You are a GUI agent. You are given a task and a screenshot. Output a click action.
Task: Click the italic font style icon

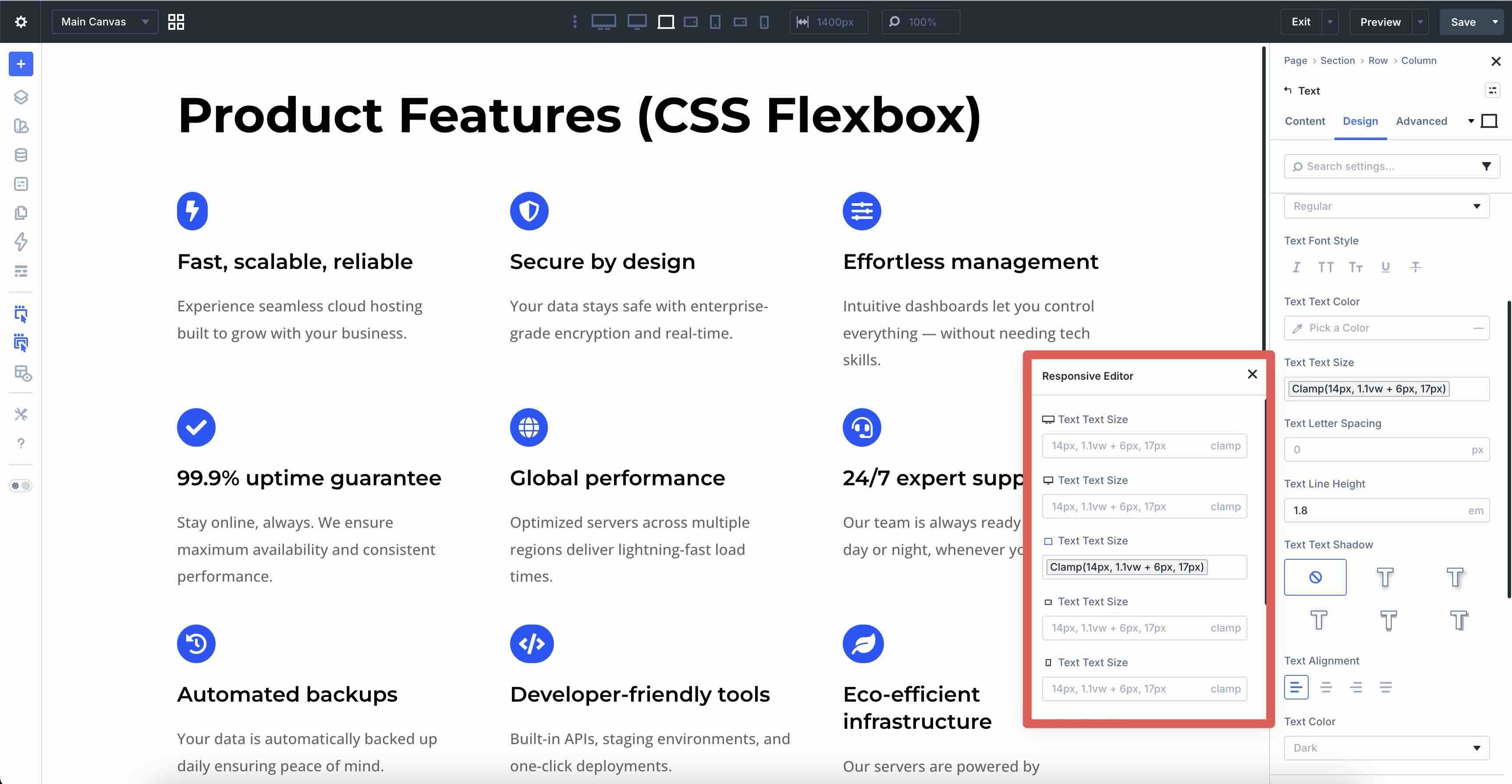1296,268
